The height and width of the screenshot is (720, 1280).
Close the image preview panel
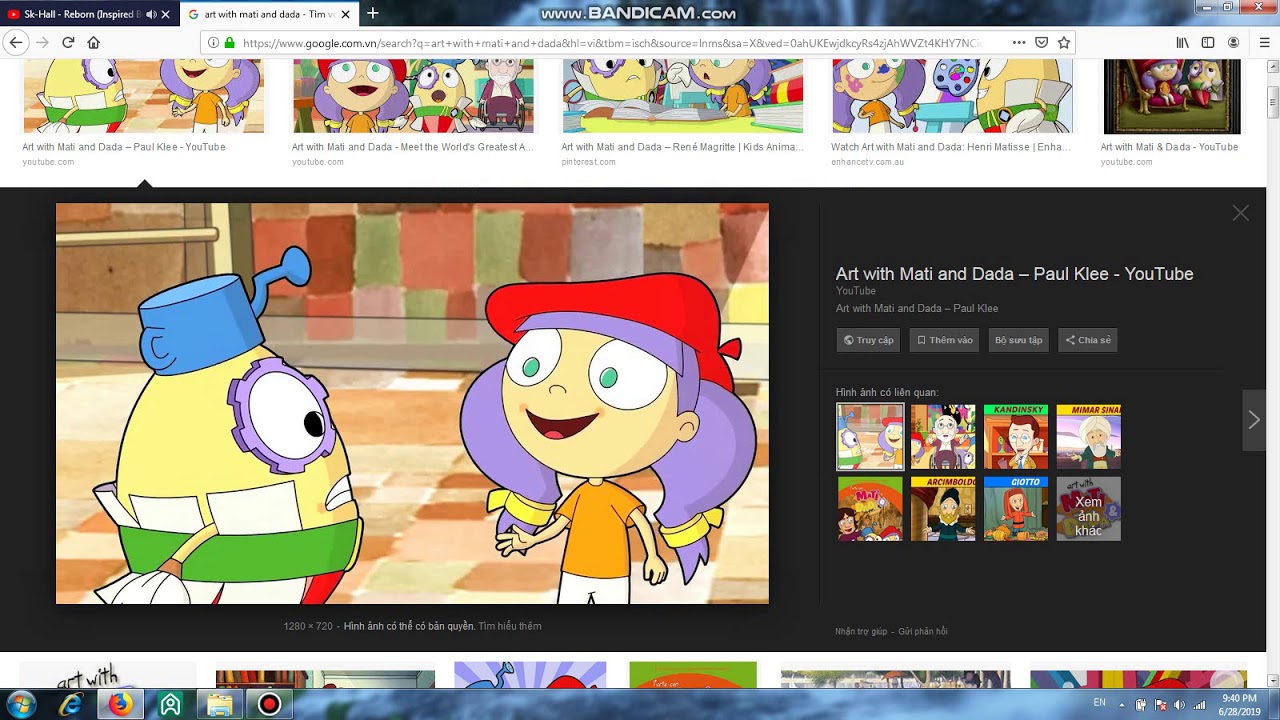[1241, 213]
